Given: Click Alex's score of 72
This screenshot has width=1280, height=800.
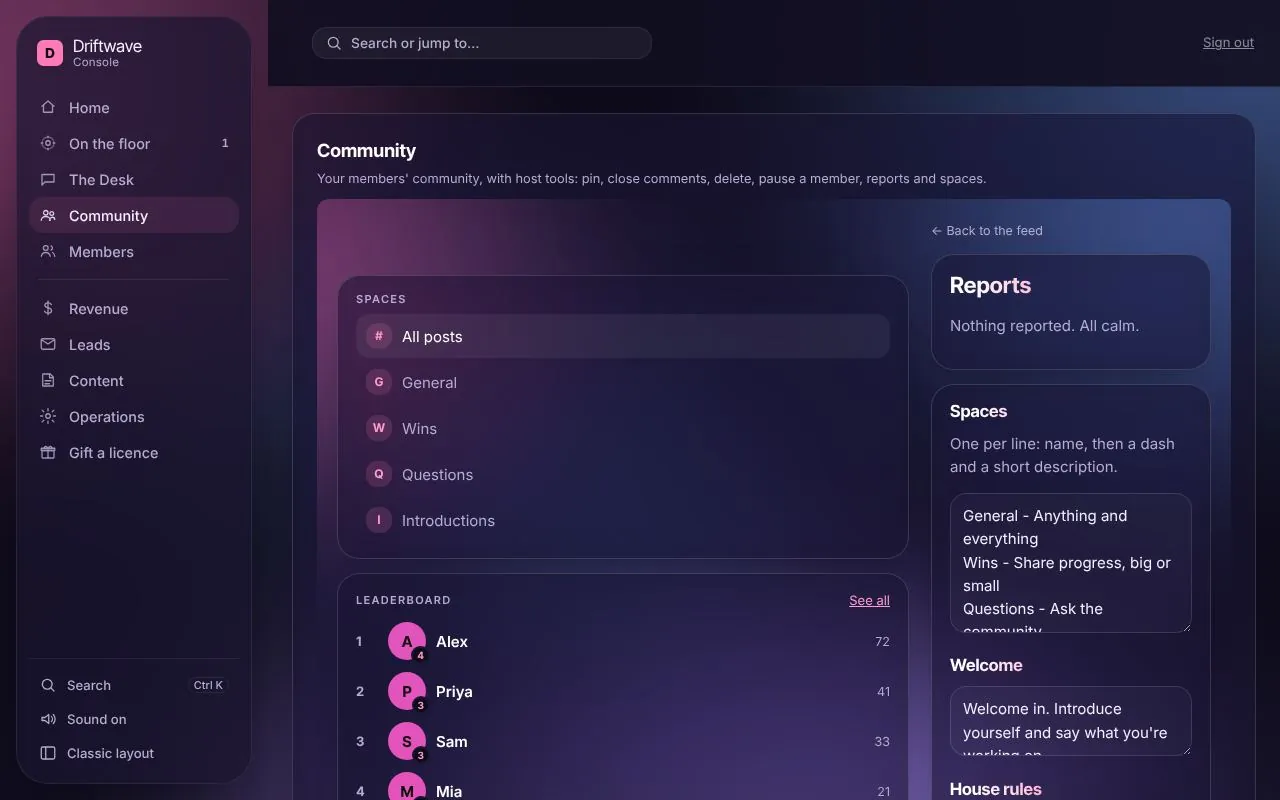Looking at the screenshot, I should pos(882,641).
